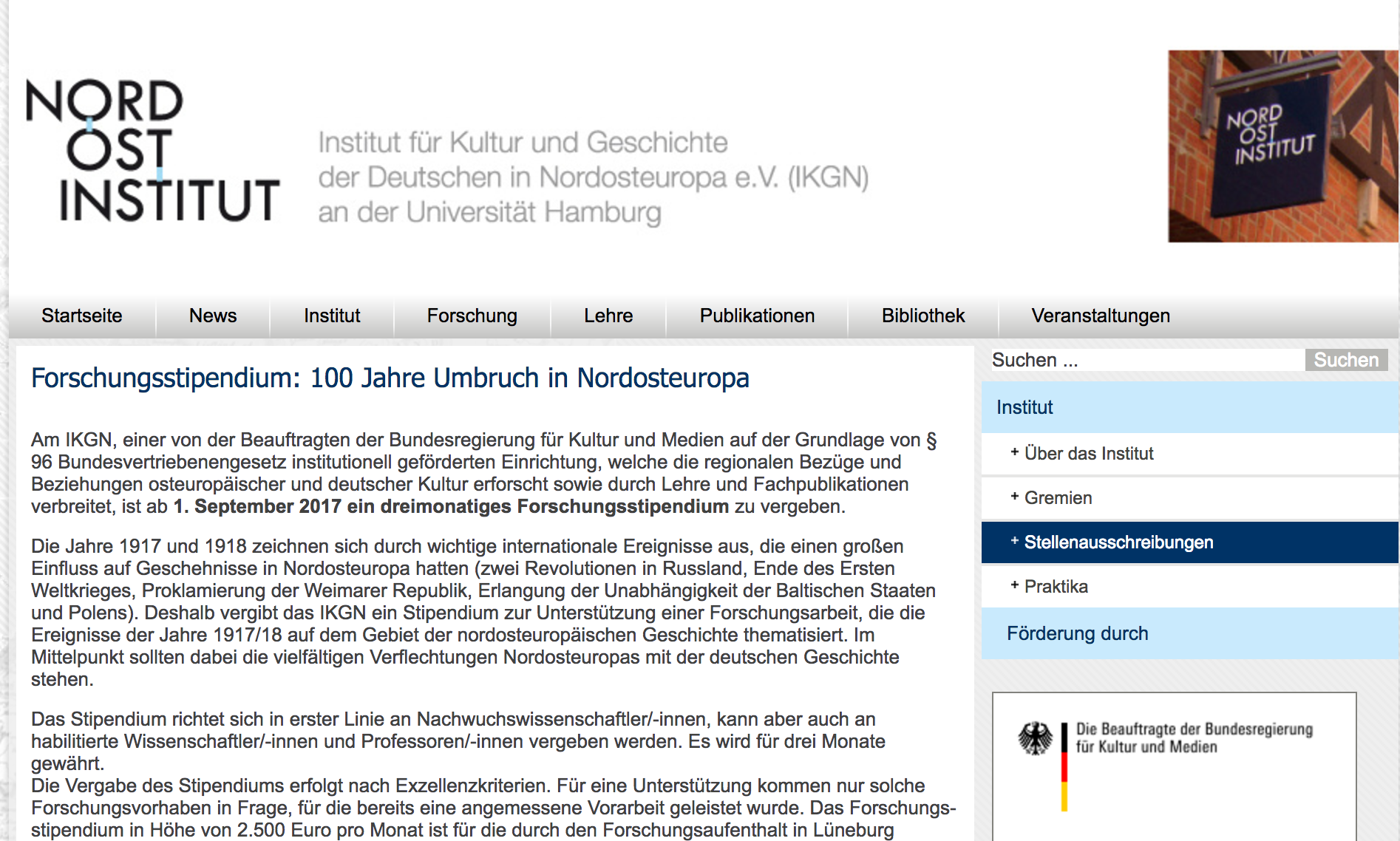1400x841 pixels.
Task: Open the Institut sidebar heading
Action: (1189, 407)
